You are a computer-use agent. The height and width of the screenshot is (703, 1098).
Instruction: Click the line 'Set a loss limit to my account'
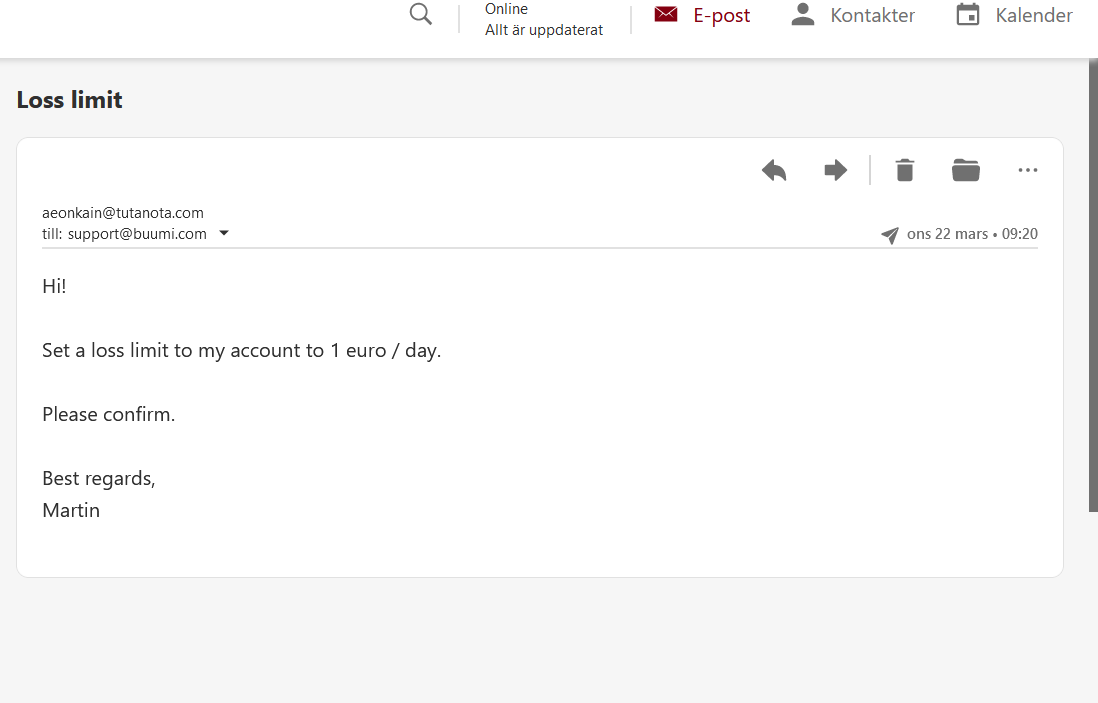(x=242, y=350)
